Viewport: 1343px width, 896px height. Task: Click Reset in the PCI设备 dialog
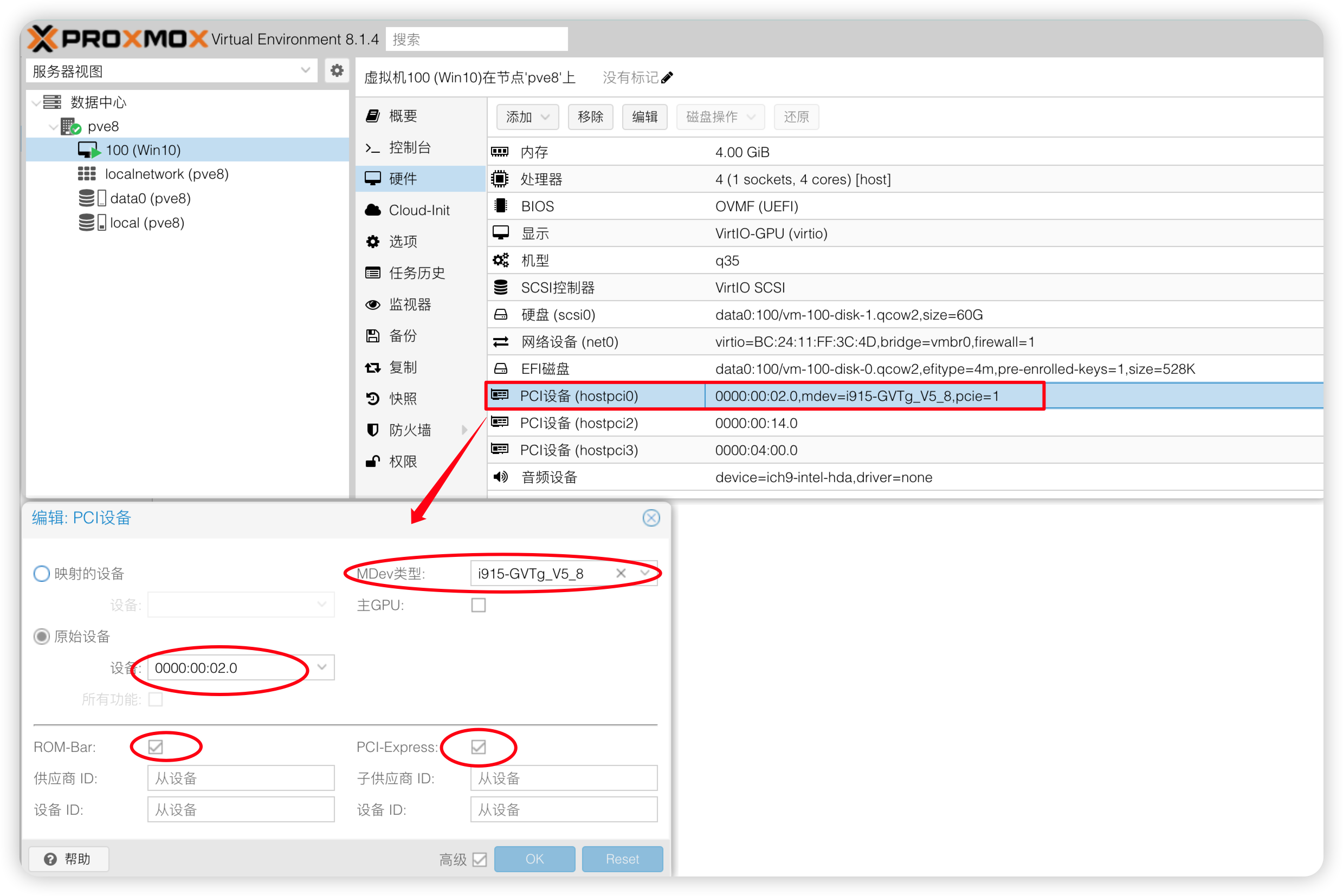click(x=623, y=859)
